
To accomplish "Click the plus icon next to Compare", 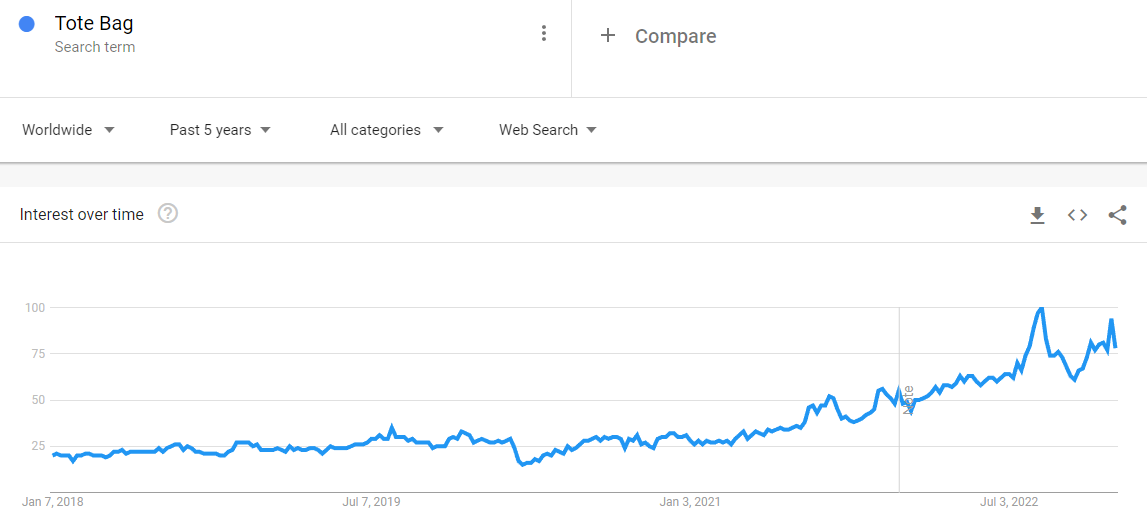I will [x=607, y=36].
